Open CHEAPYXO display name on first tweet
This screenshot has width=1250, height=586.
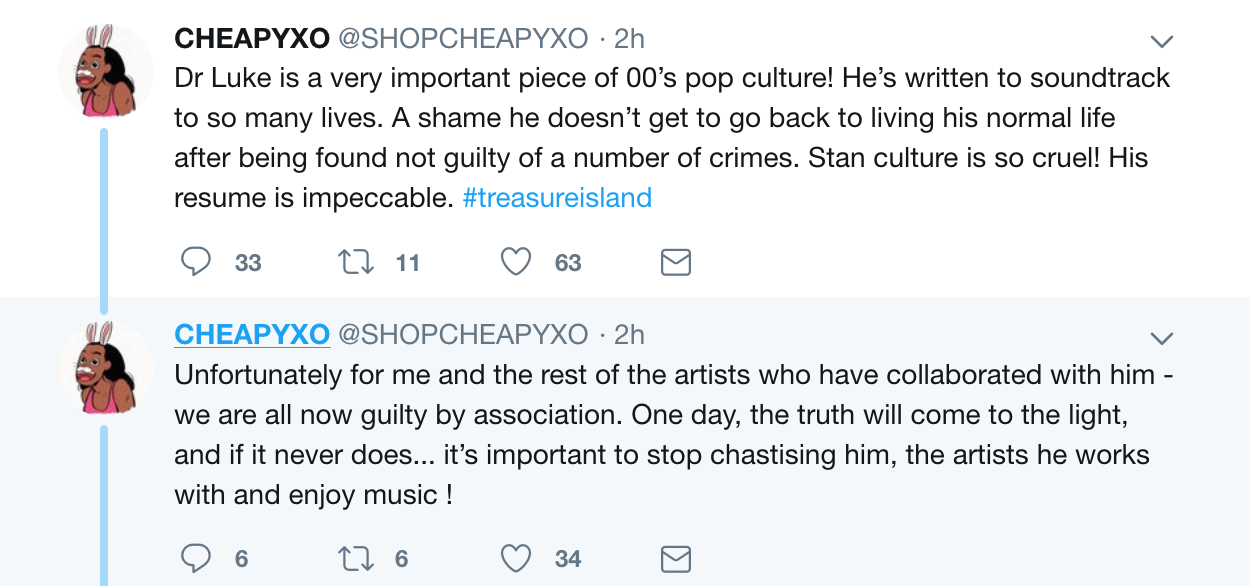[252, 38]
